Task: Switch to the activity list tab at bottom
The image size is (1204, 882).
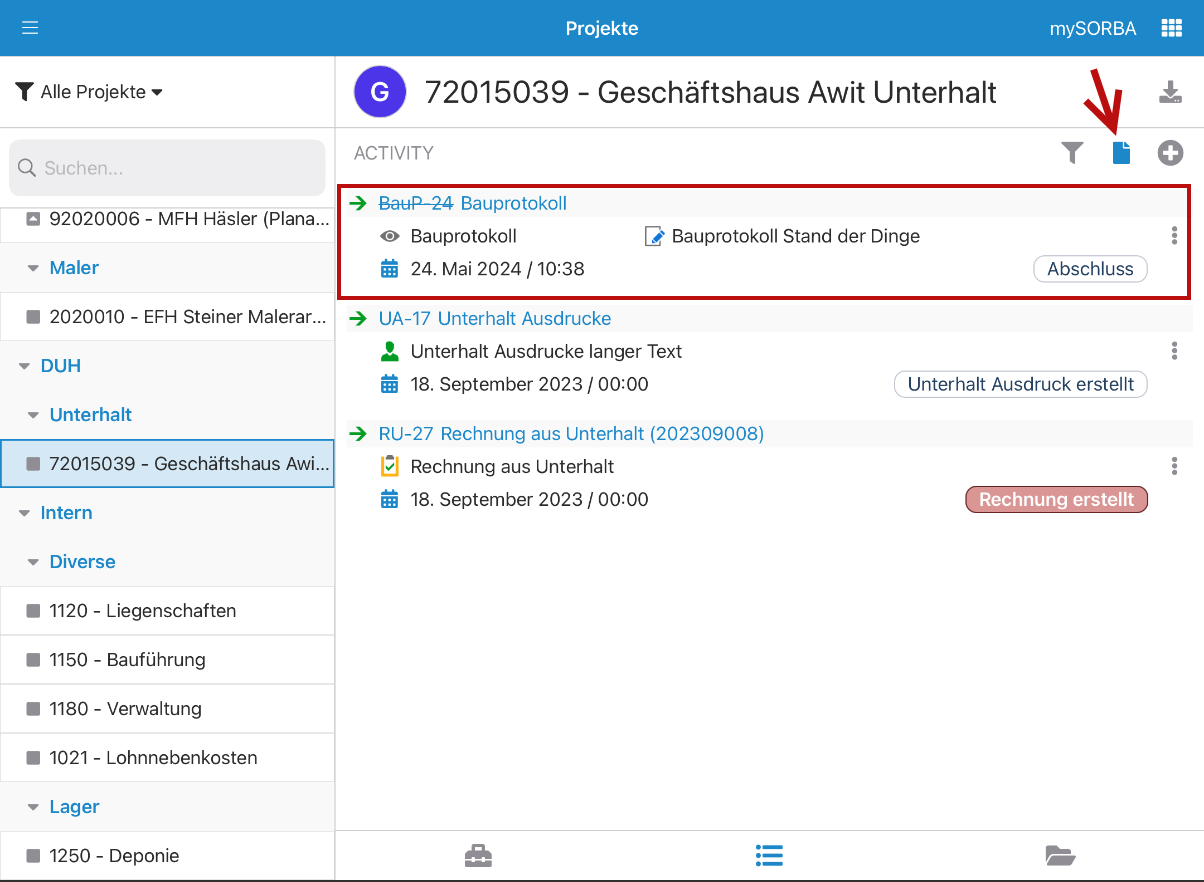Action: coord(769,856)
